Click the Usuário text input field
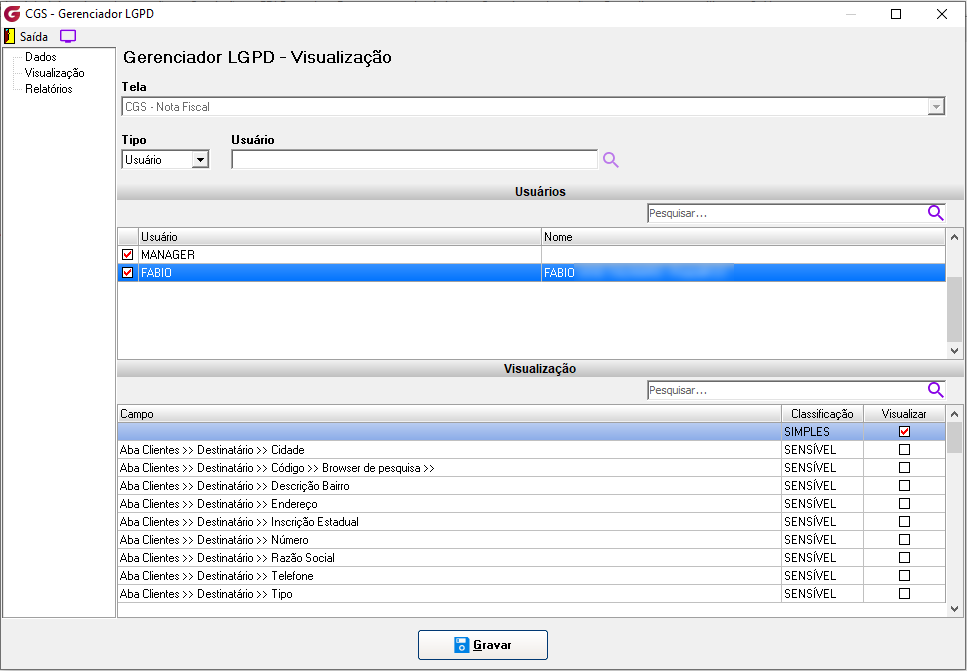Image resolution: width=967 pixels, height=671 pixels. tap(414, 160)
